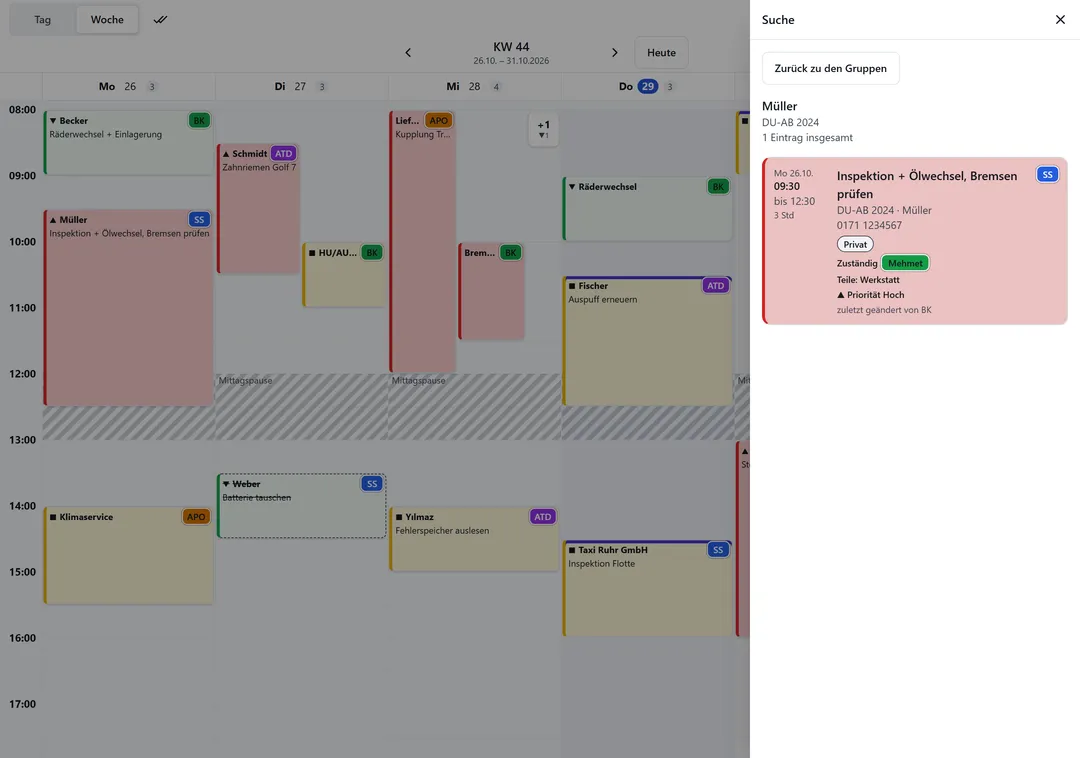Click the APO badge on the Lief... appointment
1080x758 pixels.
(439, 120)
